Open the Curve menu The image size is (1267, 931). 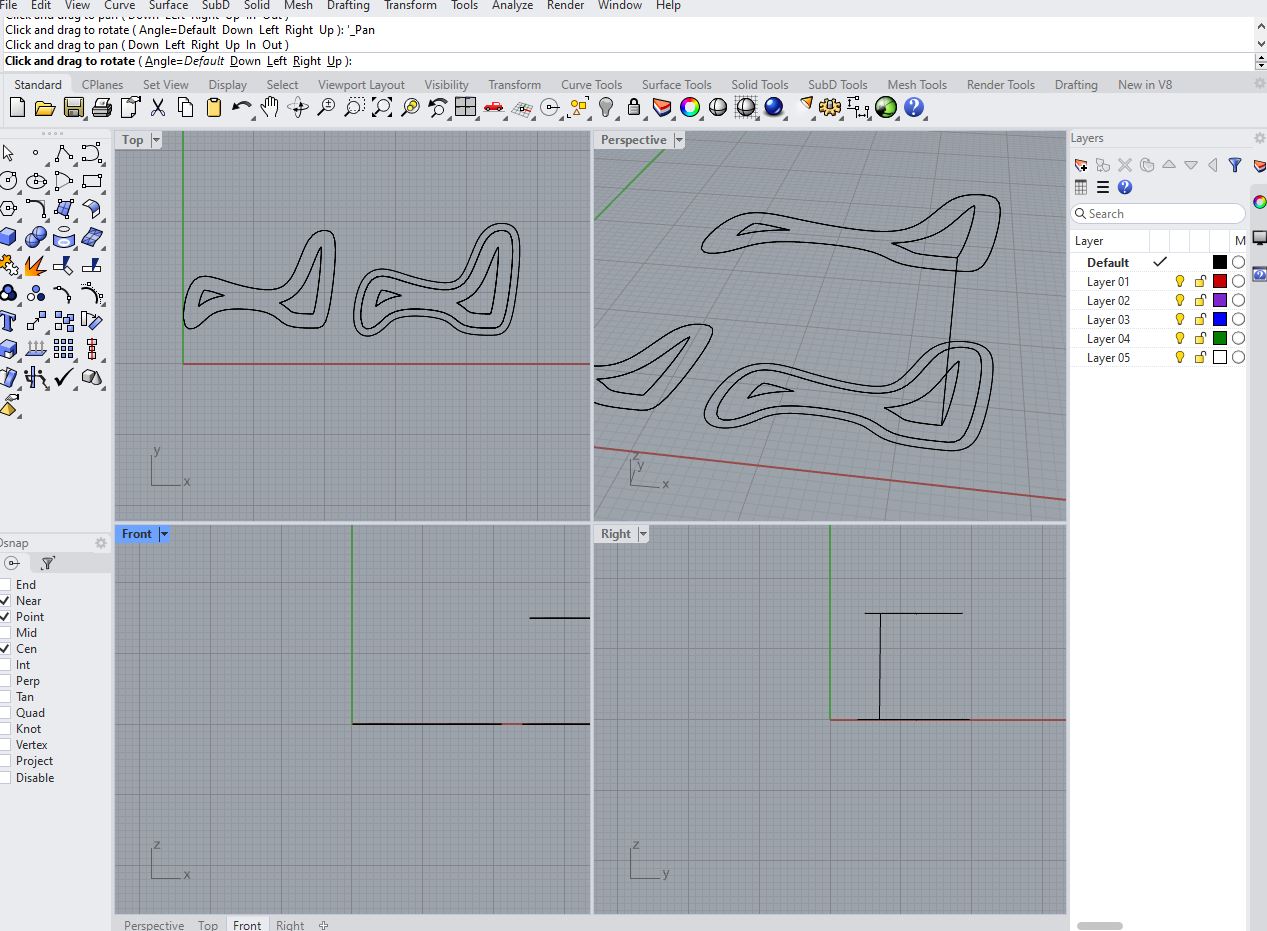coord(119,6)
